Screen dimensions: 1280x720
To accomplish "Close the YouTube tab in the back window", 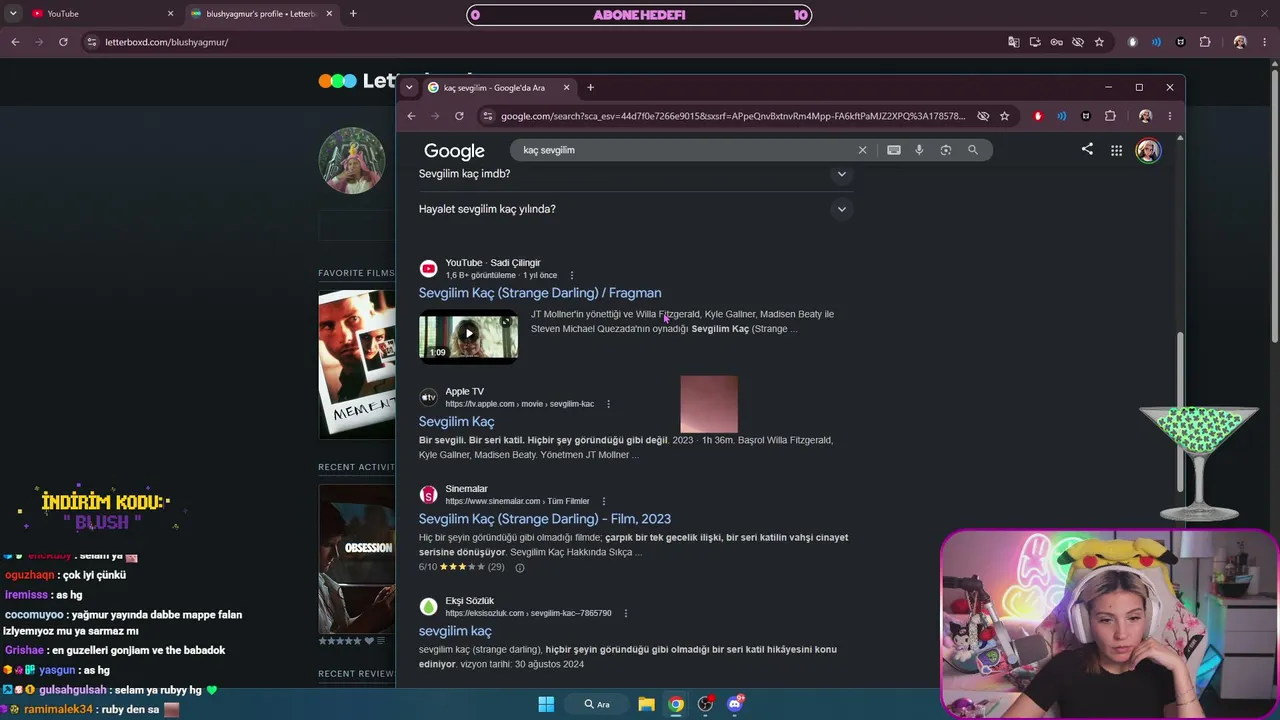I will click(170, 14).
